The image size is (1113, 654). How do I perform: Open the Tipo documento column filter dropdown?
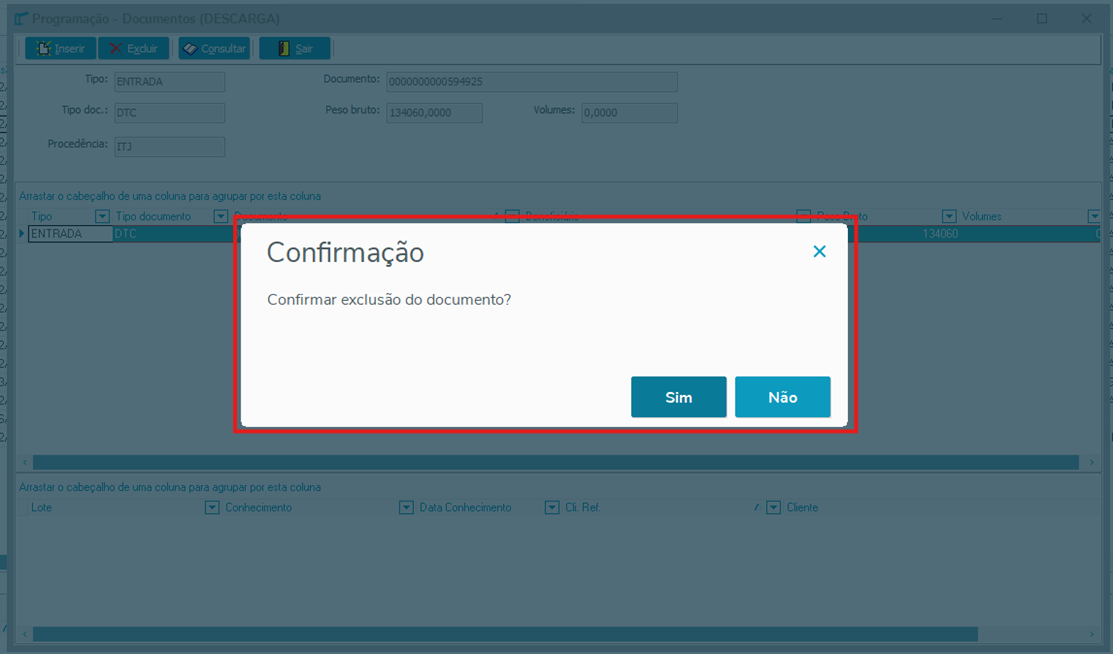tap(221, 216)
